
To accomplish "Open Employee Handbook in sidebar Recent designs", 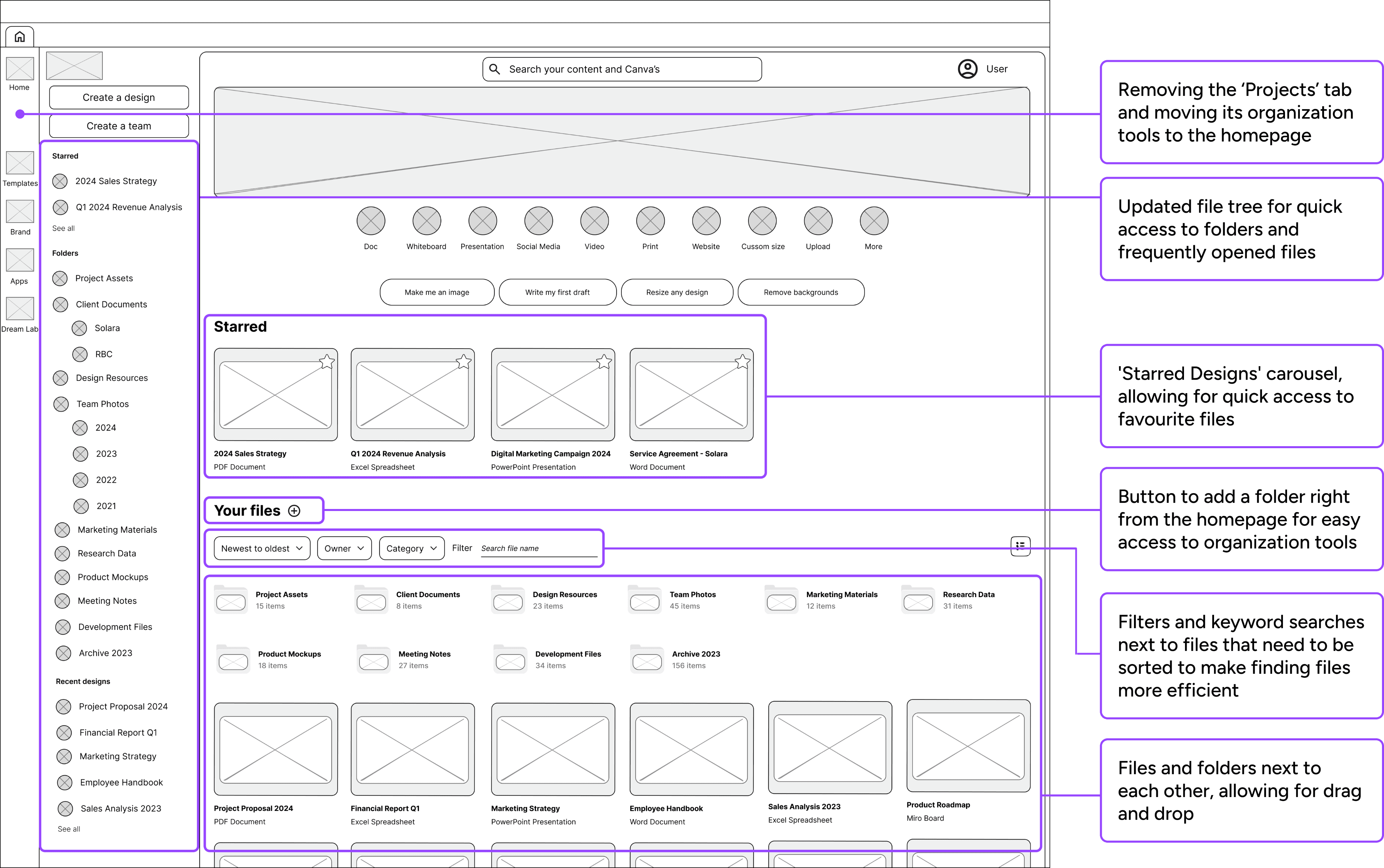I will 110,783.
